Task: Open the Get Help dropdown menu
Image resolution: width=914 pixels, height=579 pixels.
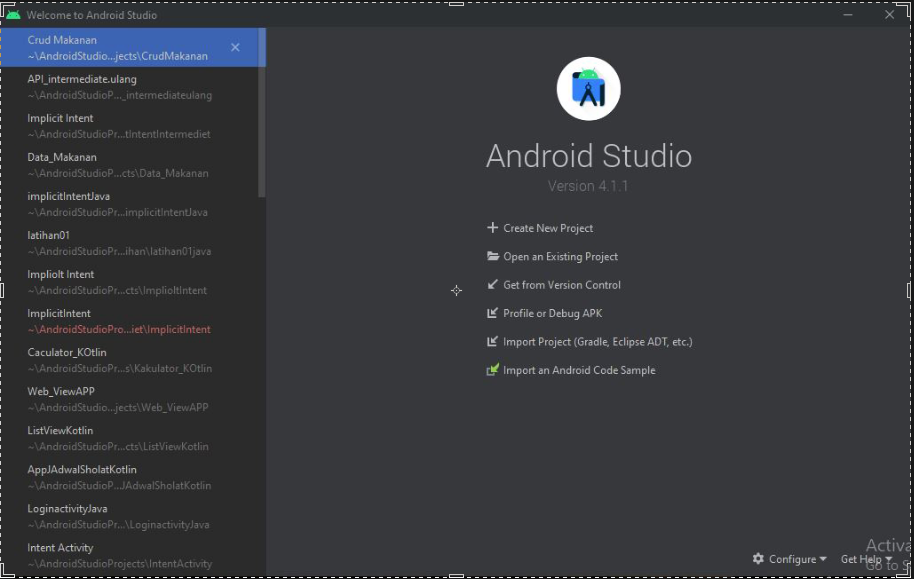Action: pyautogui.click(x=860, y=560)
